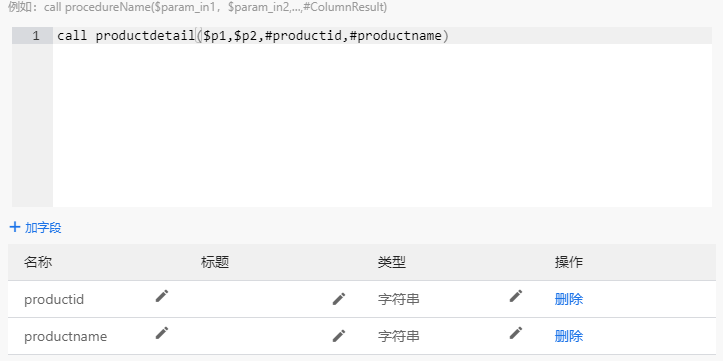This screenshot has width=723, height=361.
Task: Delete the productid field row
Action: click(x=569, y=300)
